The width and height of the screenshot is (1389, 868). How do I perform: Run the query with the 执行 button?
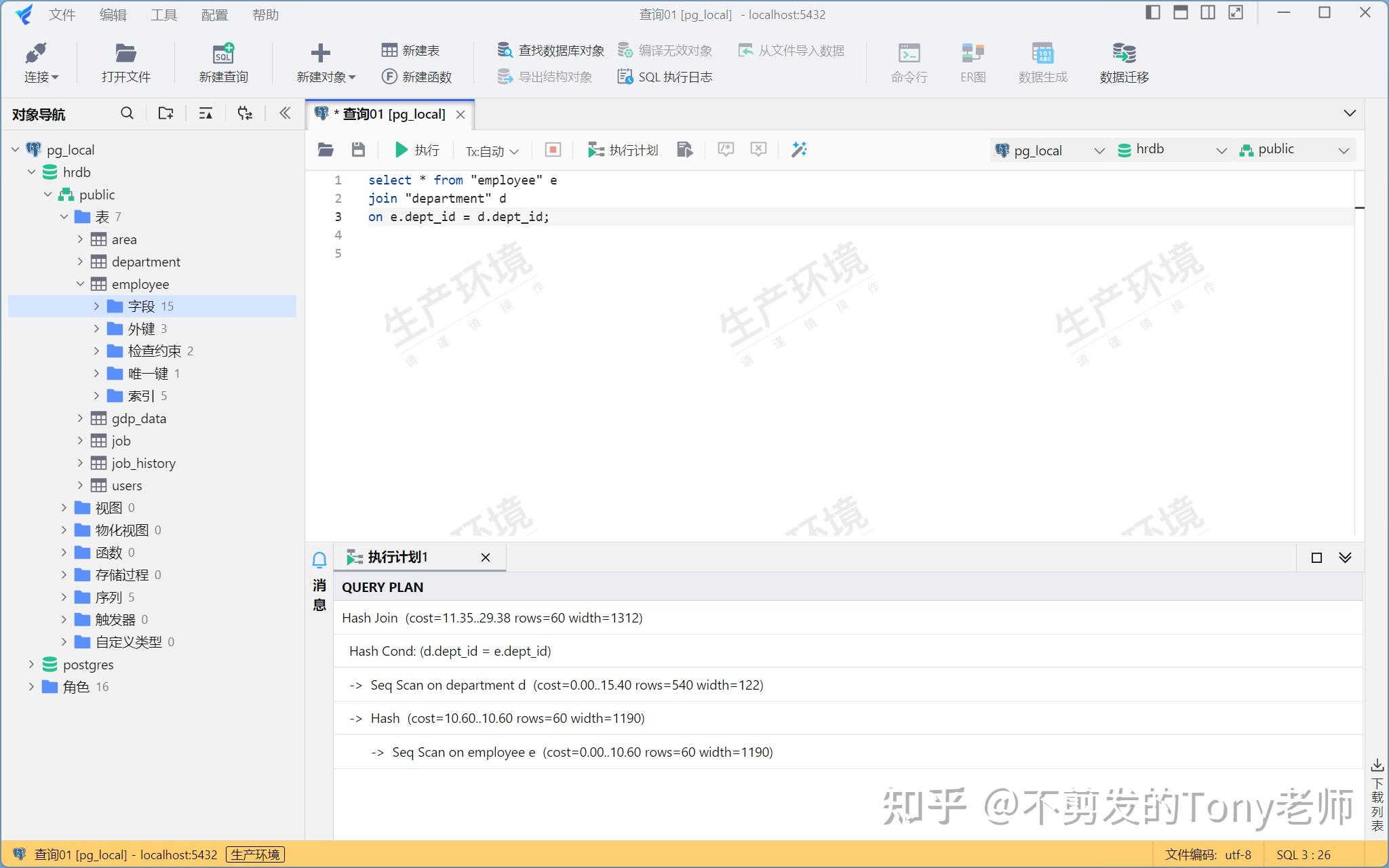(417, 149)
